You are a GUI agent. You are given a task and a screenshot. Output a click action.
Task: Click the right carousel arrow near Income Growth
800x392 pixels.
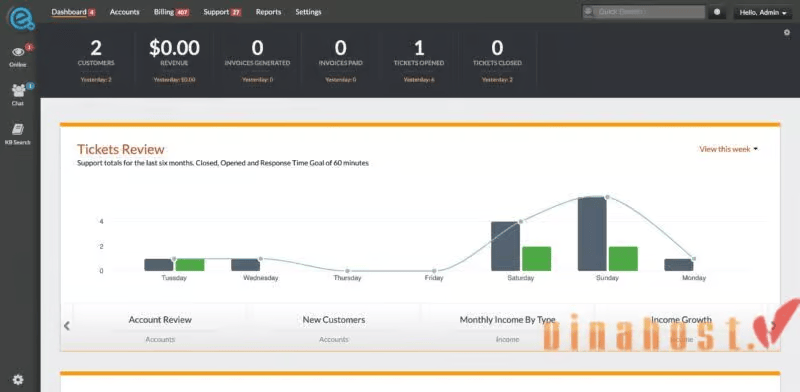(774, 326)
